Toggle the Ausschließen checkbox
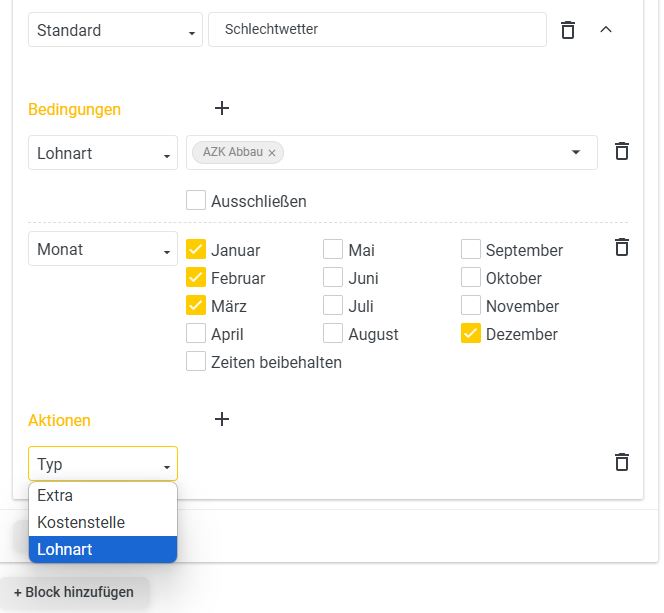The image size is (664, 613). [196, 200]
